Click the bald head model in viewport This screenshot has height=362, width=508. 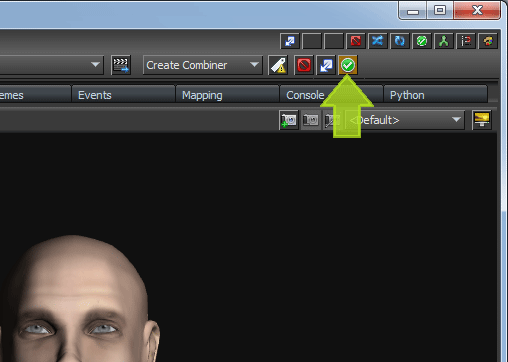(80, 298)
